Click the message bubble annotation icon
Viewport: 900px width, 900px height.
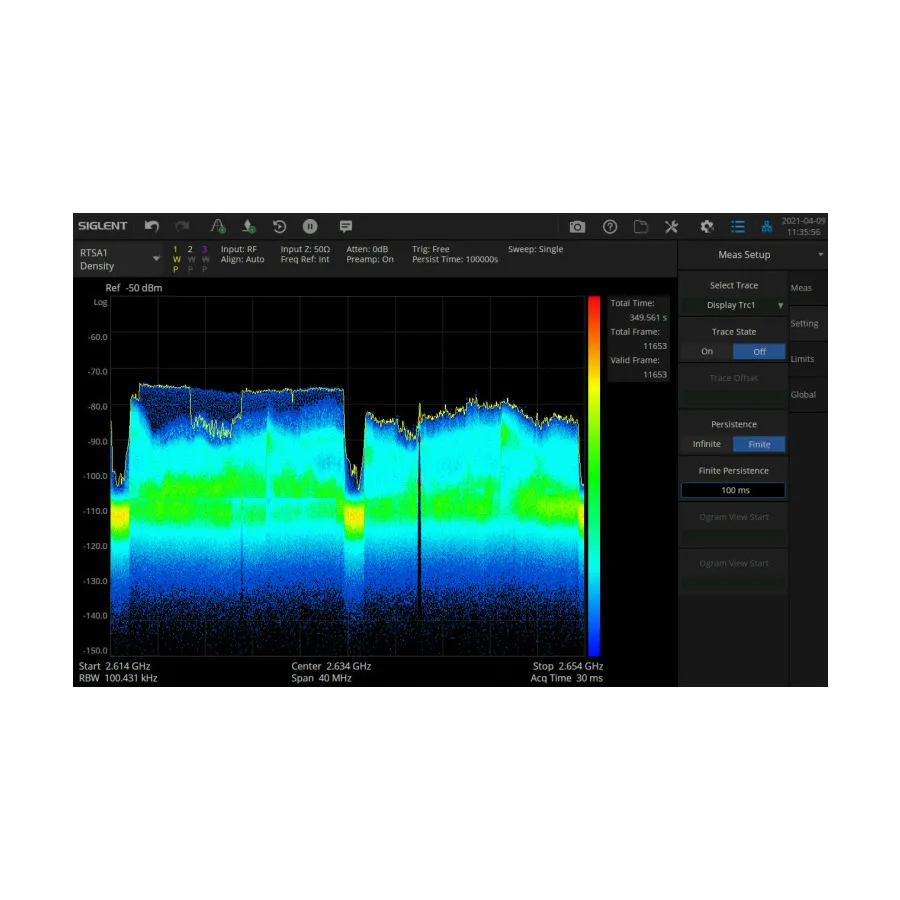[x=346, y=226]
